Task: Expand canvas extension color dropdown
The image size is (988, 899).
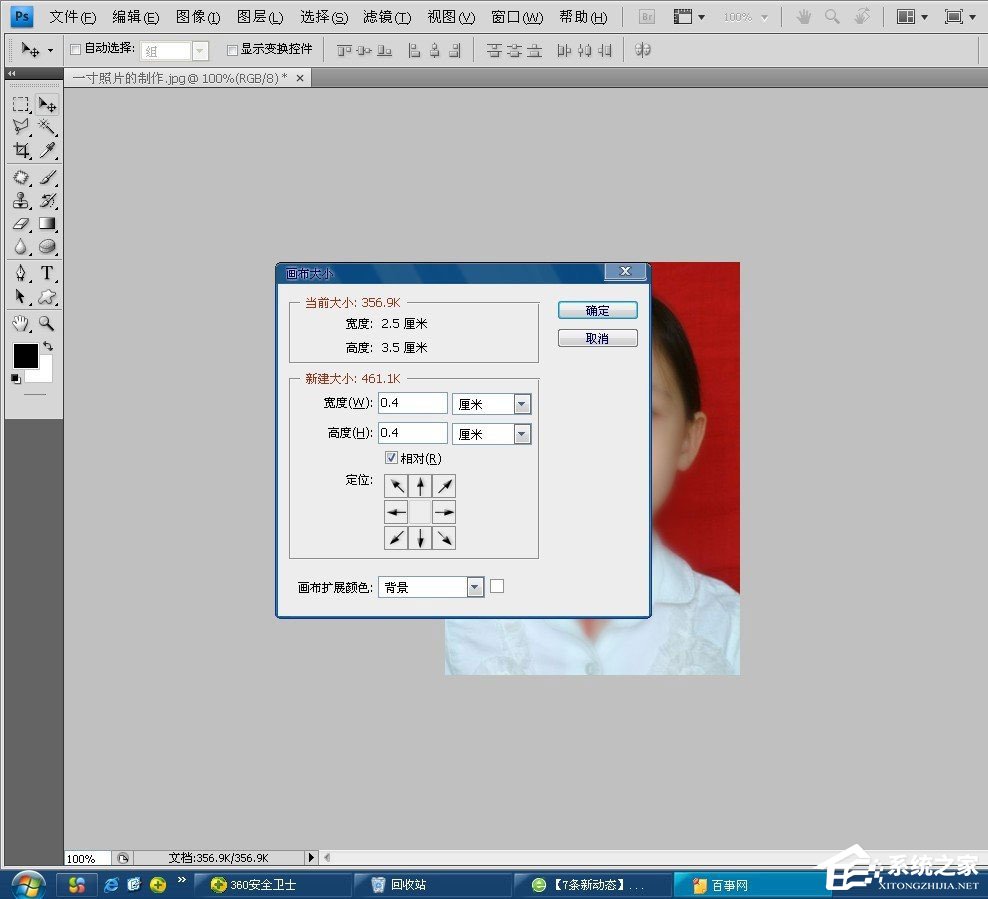Action: tap(475, 587)
